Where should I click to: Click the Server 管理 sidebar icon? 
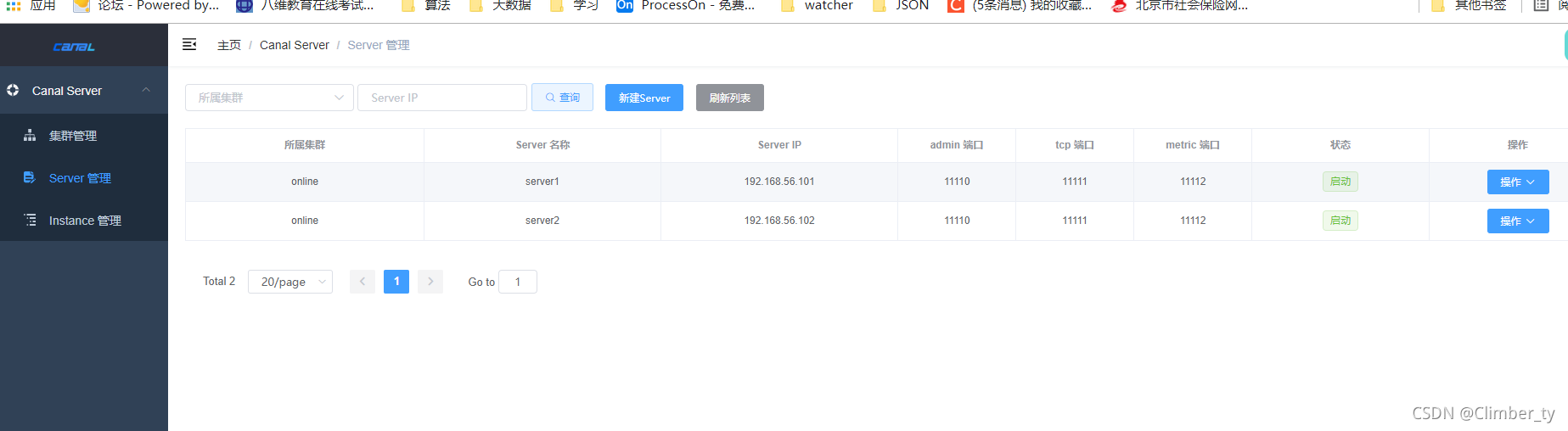pos(30,177)
